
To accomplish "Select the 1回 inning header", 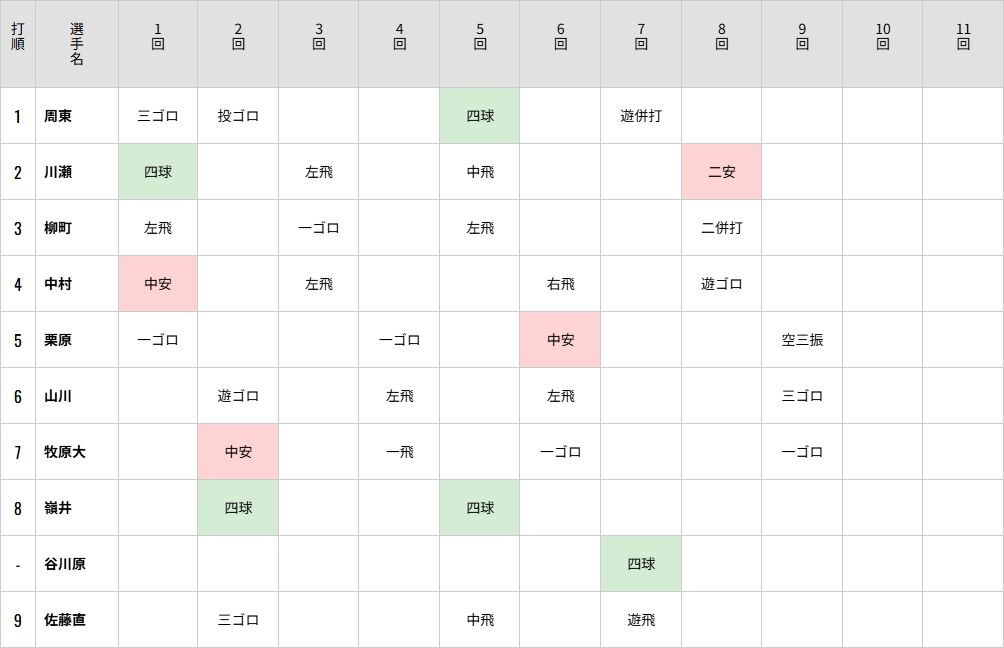I will 158,37.
